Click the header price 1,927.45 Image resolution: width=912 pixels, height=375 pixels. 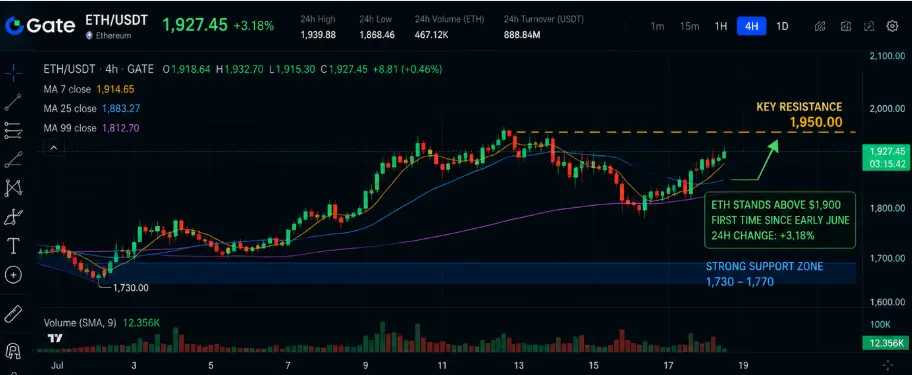click(195, 25)
